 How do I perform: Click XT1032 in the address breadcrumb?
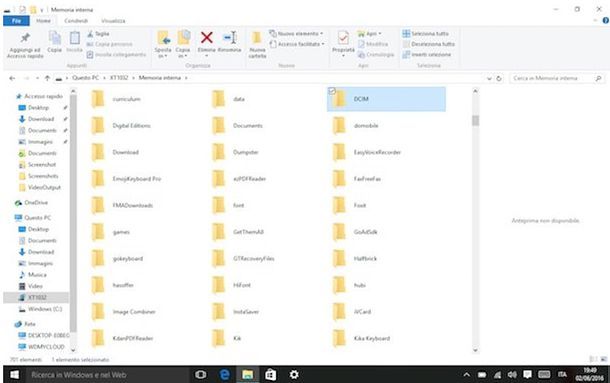click(119, 78)
